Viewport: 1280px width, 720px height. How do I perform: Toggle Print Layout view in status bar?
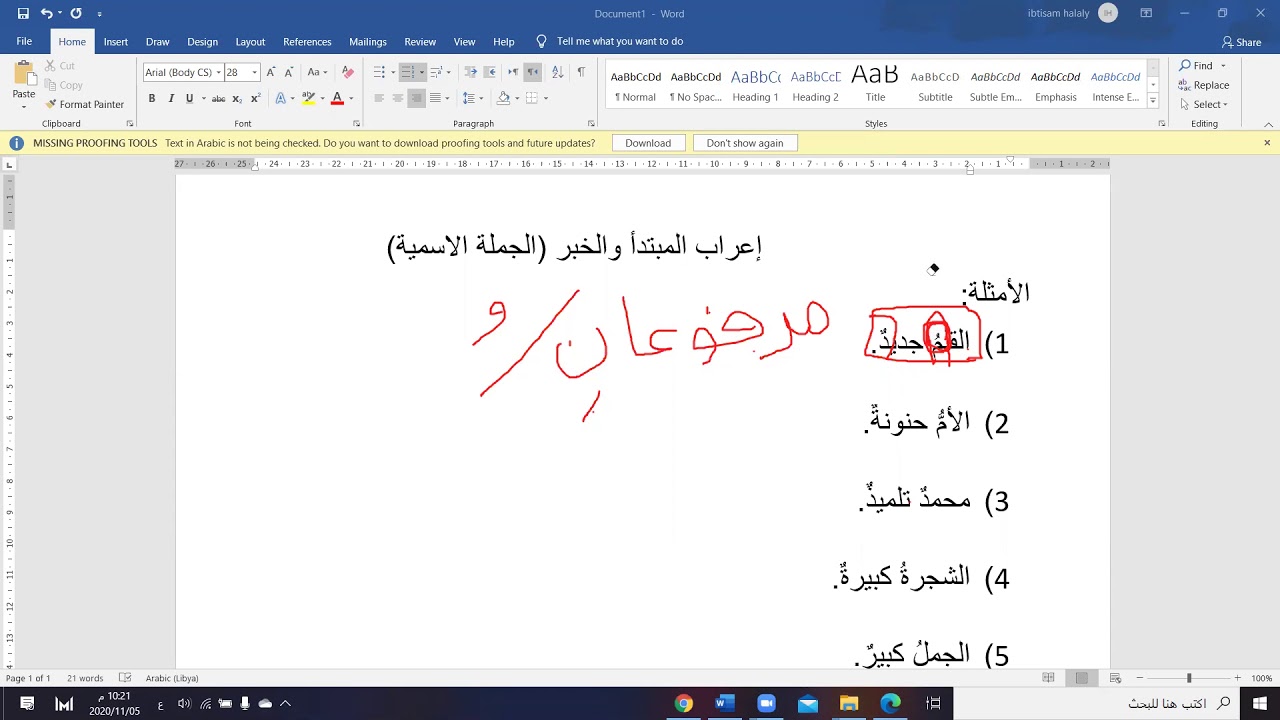pos(1082,678)
